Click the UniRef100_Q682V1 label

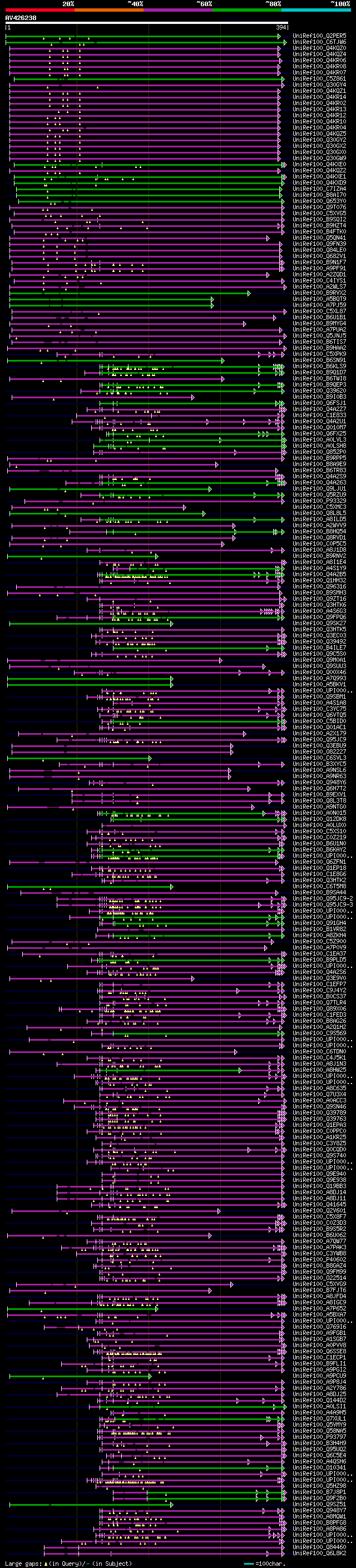[319, 256]
